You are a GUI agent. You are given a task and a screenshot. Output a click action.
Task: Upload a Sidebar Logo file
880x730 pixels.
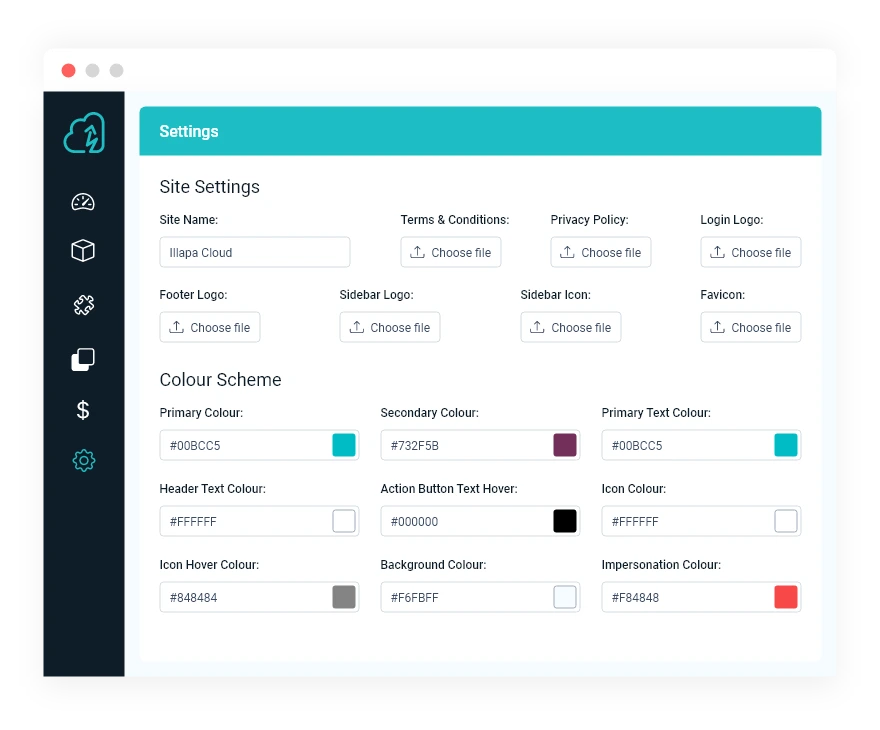(x=390, y=327)
